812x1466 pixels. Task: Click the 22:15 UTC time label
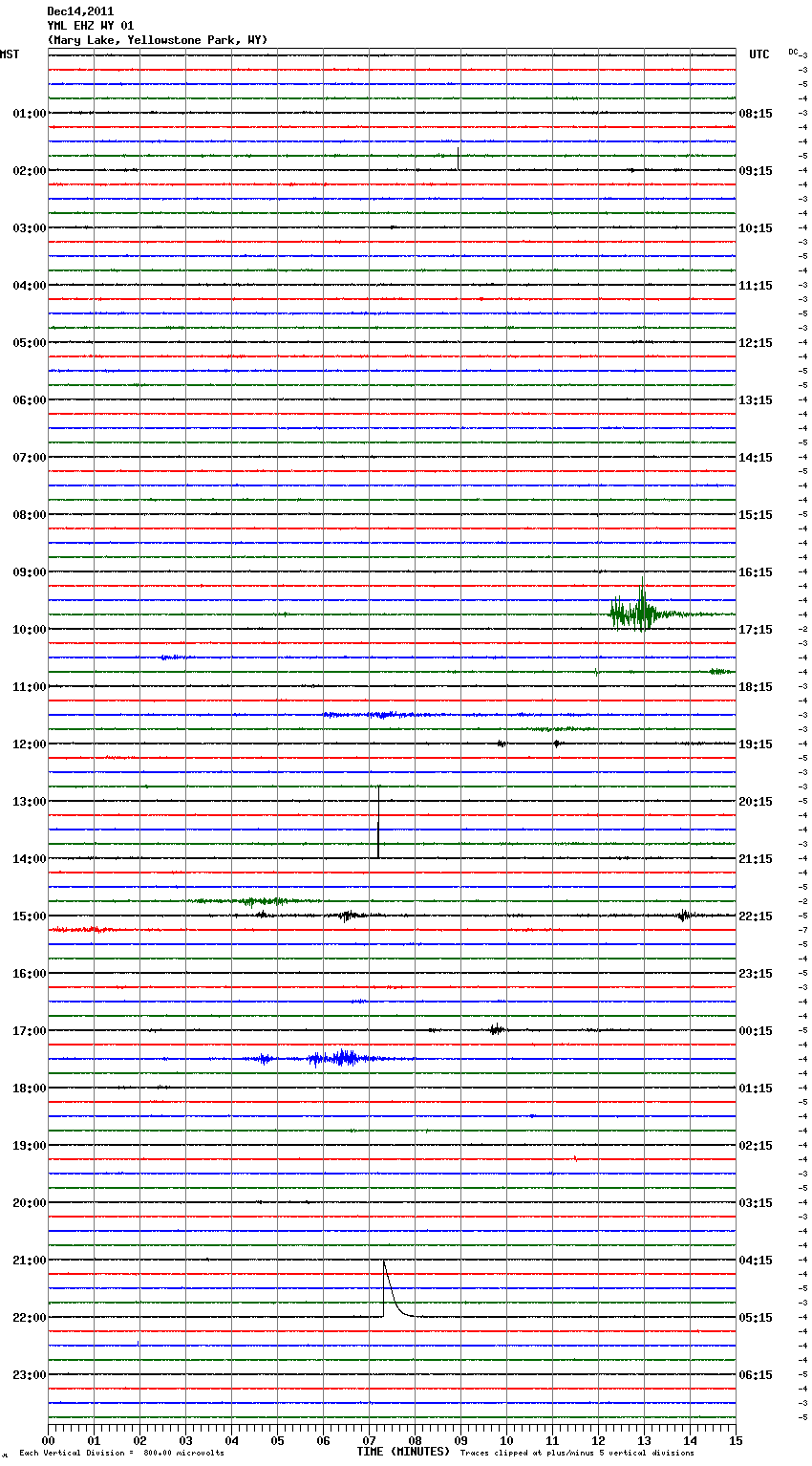[x=756, y=916]
